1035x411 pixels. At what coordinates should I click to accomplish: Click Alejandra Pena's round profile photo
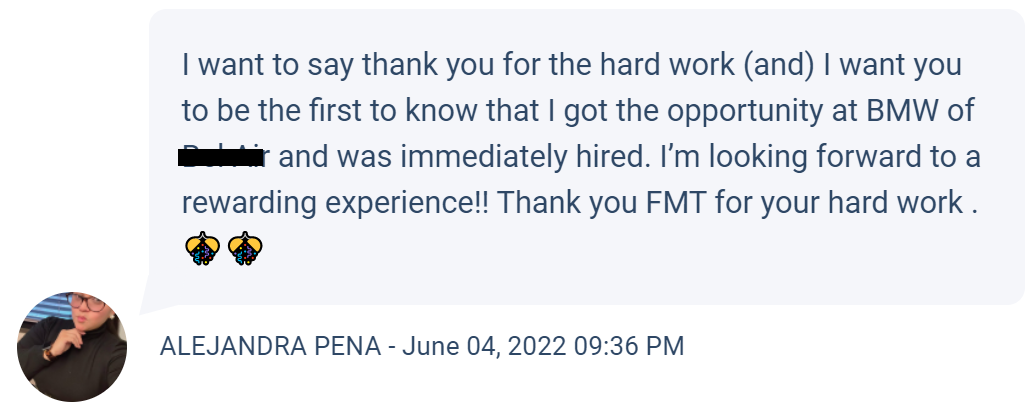(72, 346)
